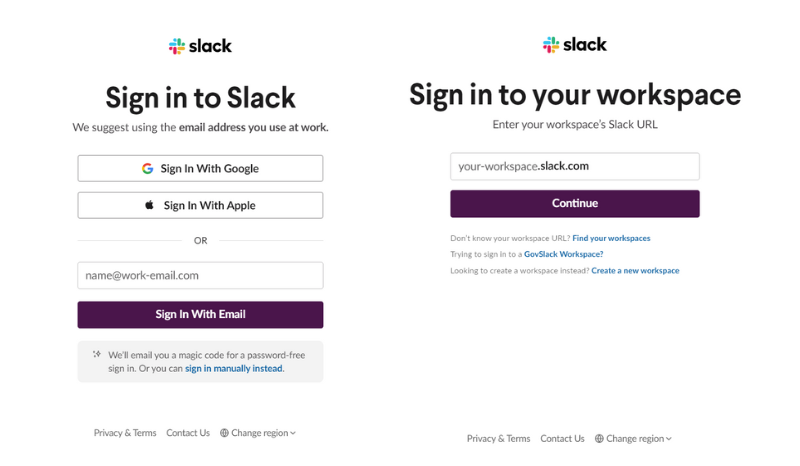This screenshot has width=800, height=466.
Task: Open Create a new workspace link
Action: click(x=635, y=271)
